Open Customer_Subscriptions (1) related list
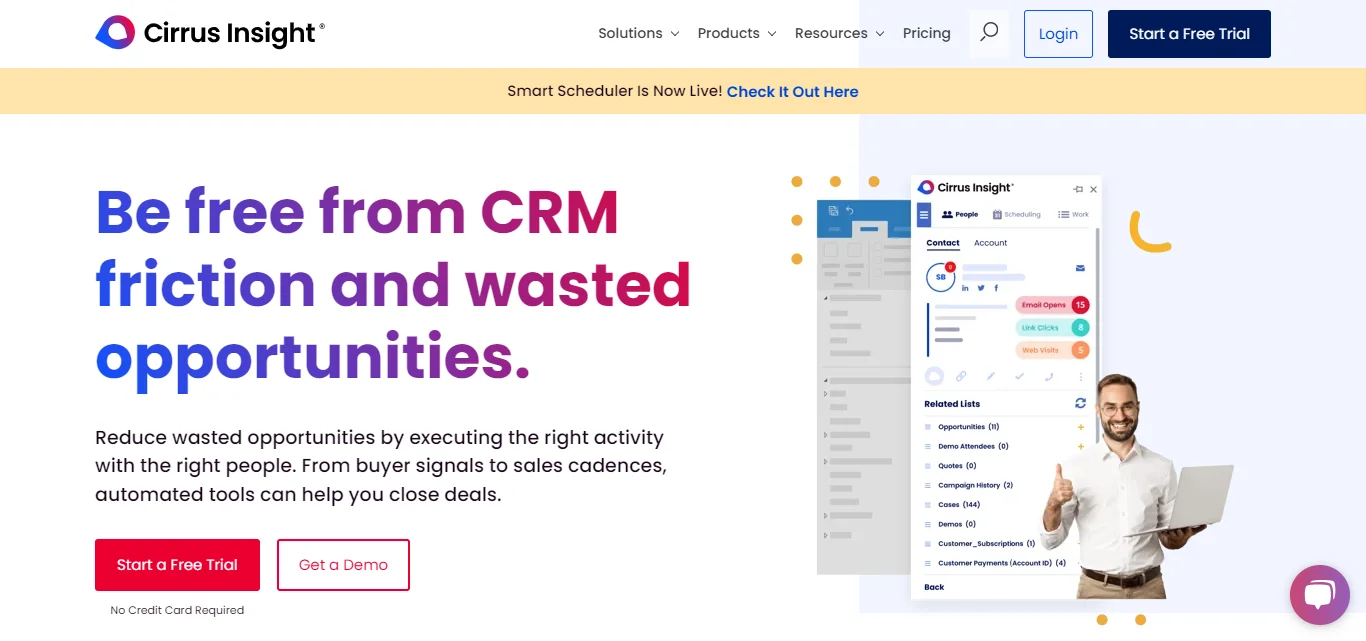 click(x=986, y=544)
